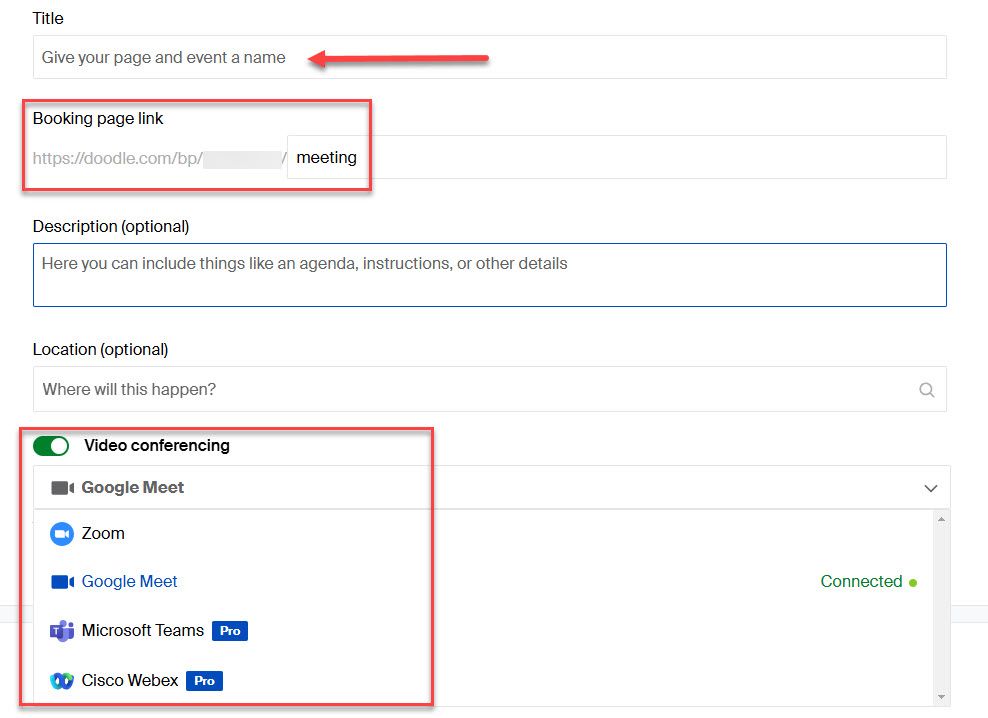This screenshot has height=718, width=988.
Task: Click the Pro badge next to Microsoft Teams
Action: coord(229,631)
